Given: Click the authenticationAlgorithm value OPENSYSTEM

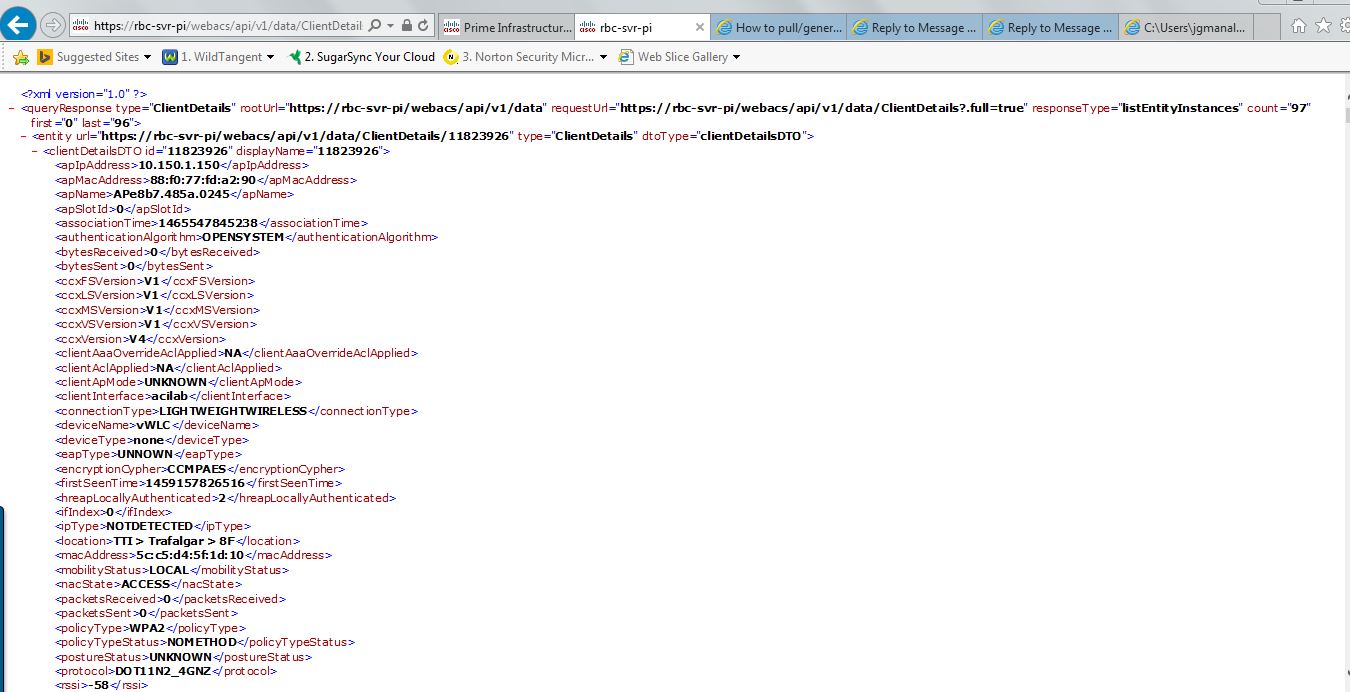Looking at the screenshot, I should (243, 237).
